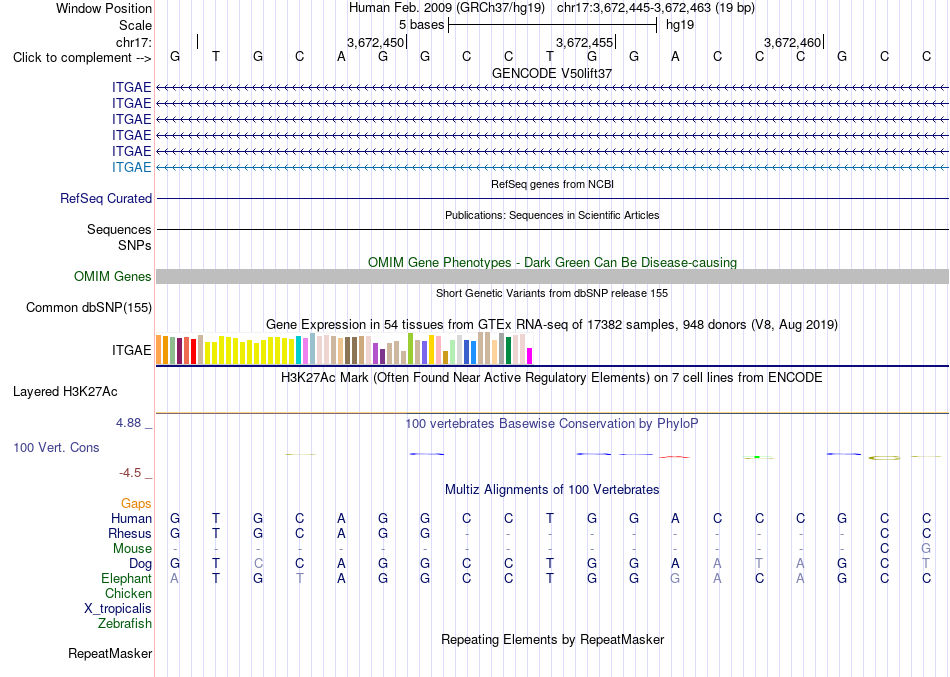The image size is (950, 677).
Task: Click the 'Common dbSNP(155)' track label
Action: (89, 308)
